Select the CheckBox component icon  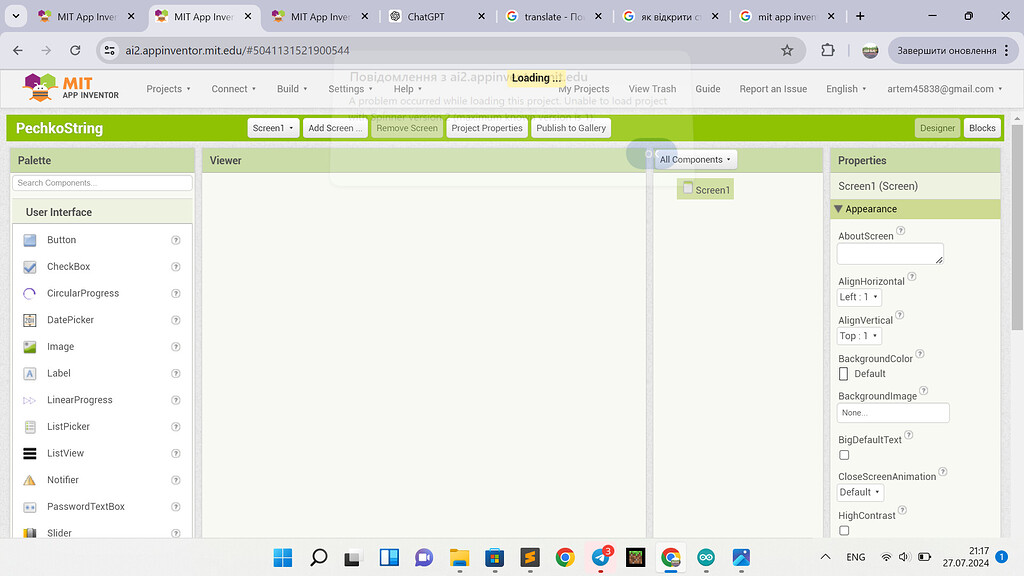tap(30, 267)
